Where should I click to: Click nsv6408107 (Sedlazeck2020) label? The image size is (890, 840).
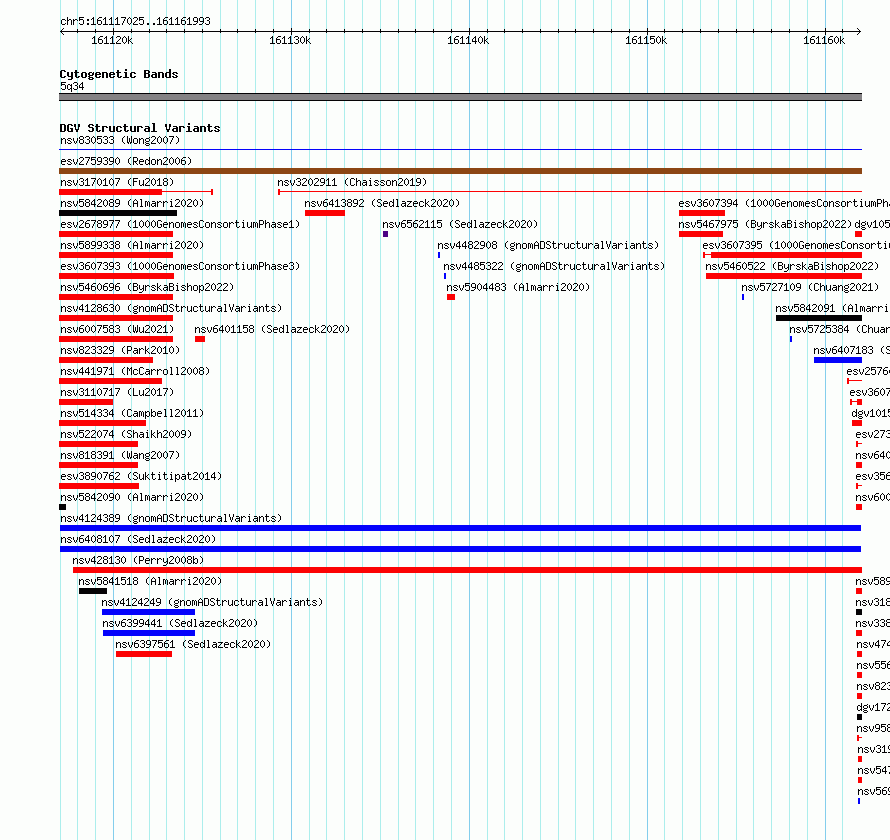coord(138,539)
